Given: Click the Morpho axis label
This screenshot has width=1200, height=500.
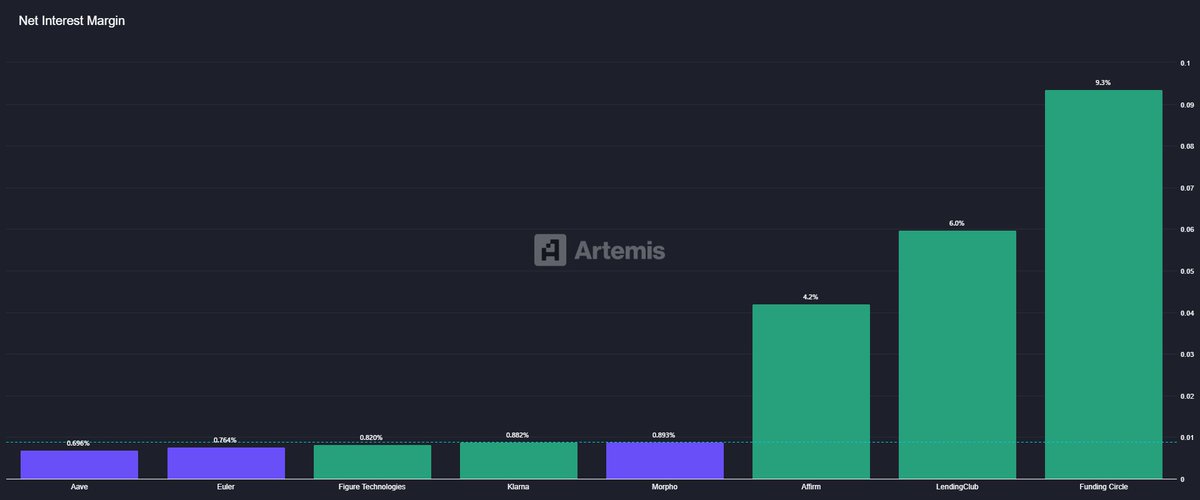Looking at the screenshot, I should pyautogui.click(x=665, y=487).
